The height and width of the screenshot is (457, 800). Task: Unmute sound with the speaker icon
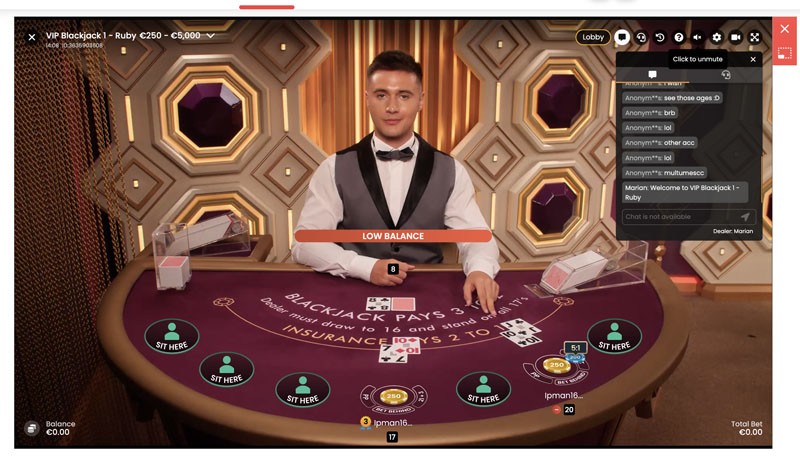[697, 37]
